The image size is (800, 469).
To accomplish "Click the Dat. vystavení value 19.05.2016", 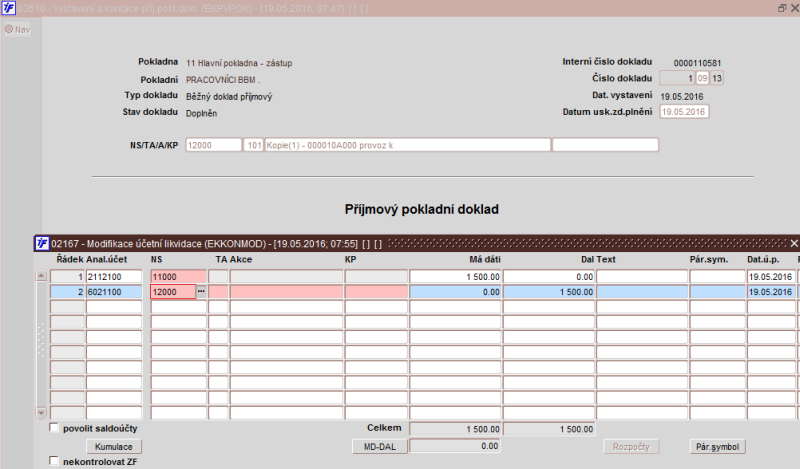I will (x=682, y=96).
